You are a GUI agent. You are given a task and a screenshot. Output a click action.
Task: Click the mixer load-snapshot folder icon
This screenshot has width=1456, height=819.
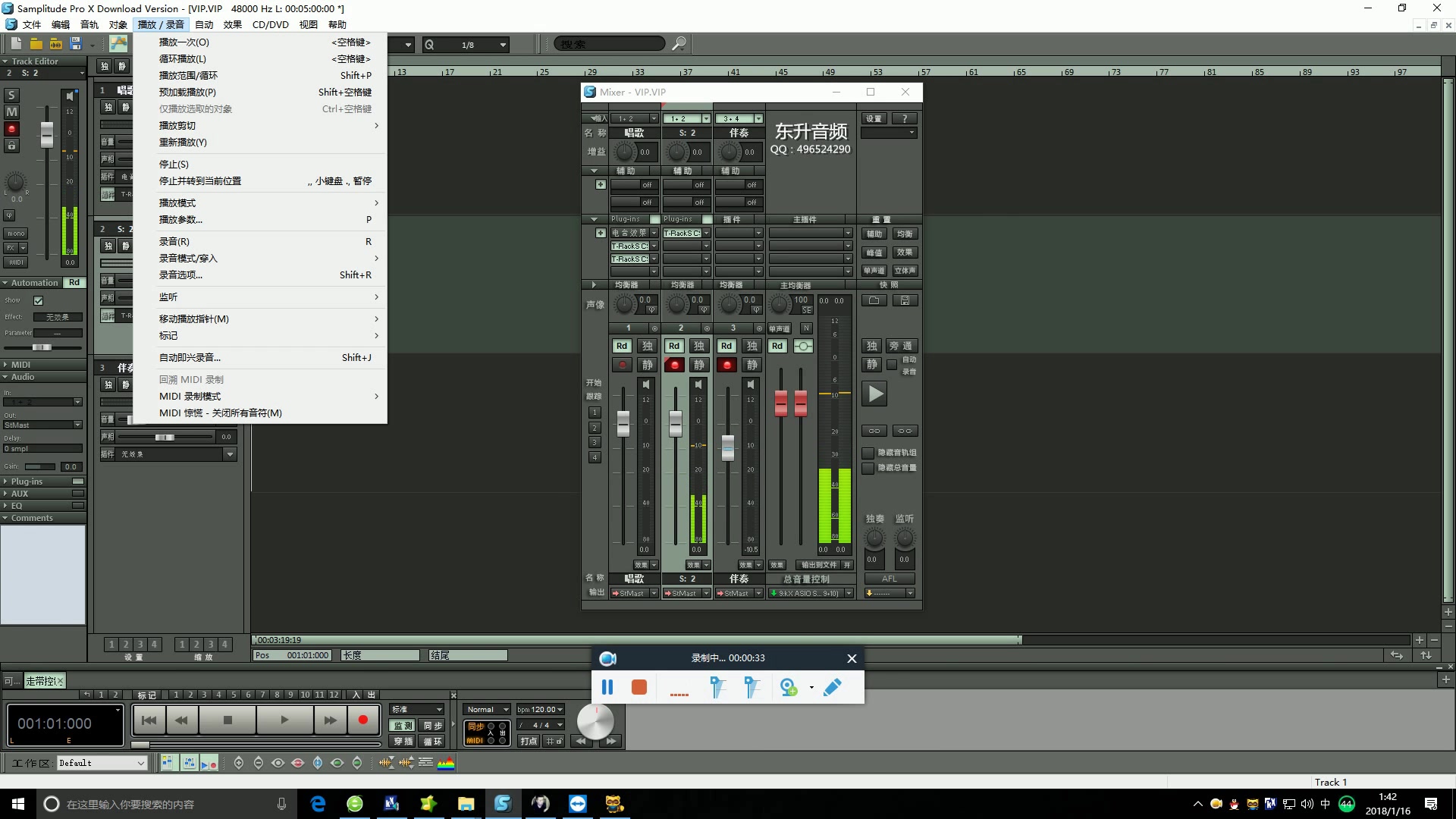pyautogui.click(x=874, y=300)
